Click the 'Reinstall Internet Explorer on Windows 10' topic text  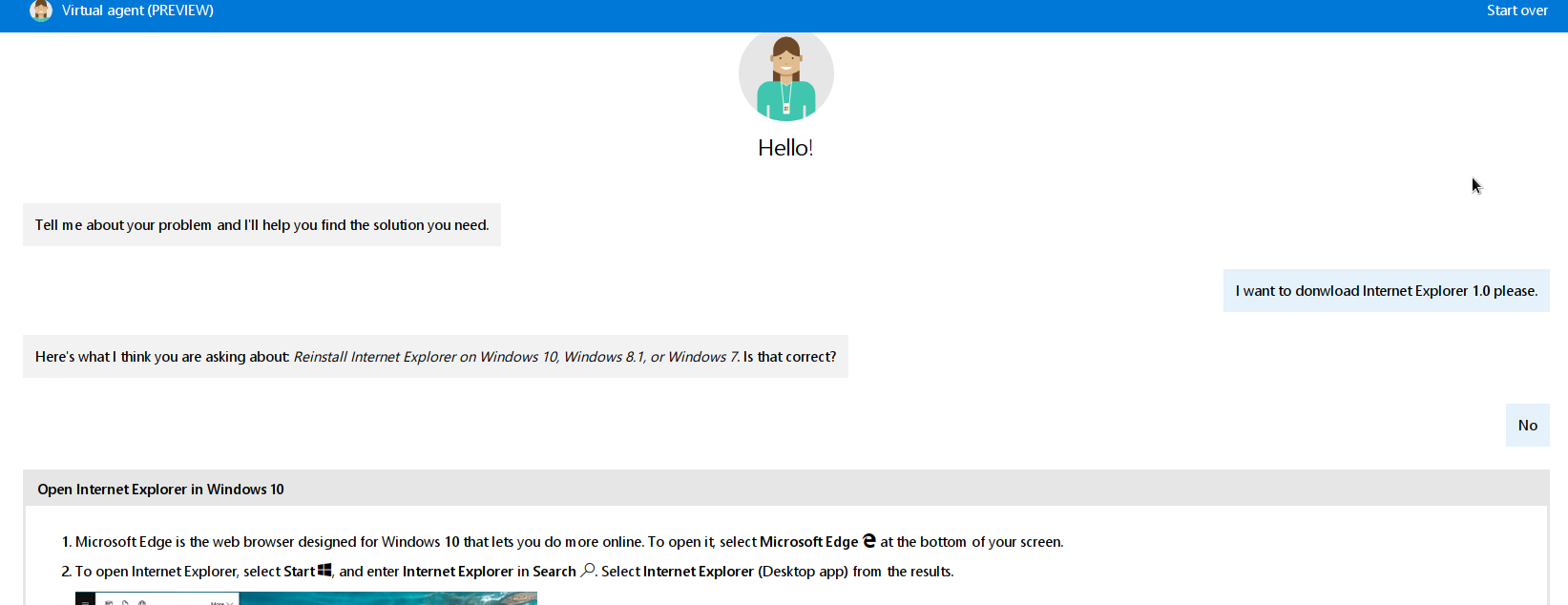click(516, 357)
